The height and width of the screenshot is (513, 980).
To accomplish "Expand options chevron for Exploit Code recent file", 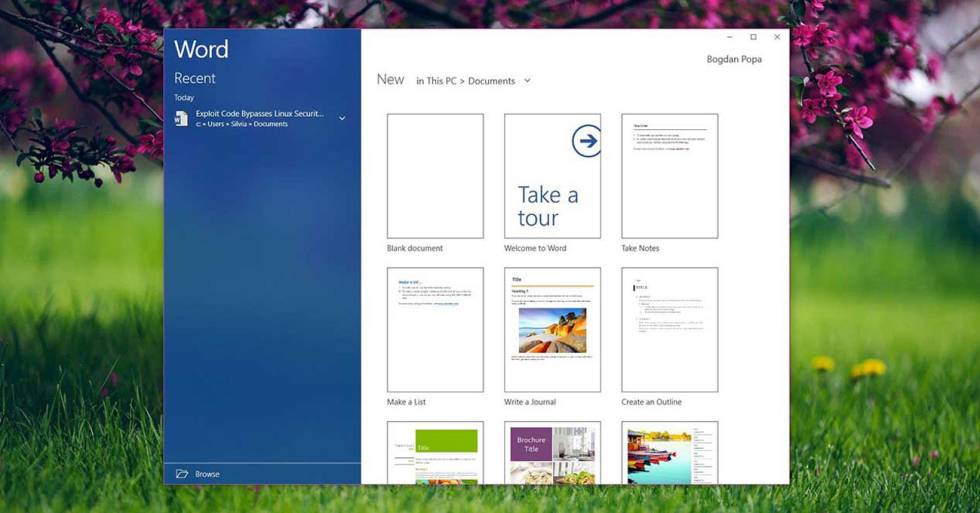I will 342,118.
